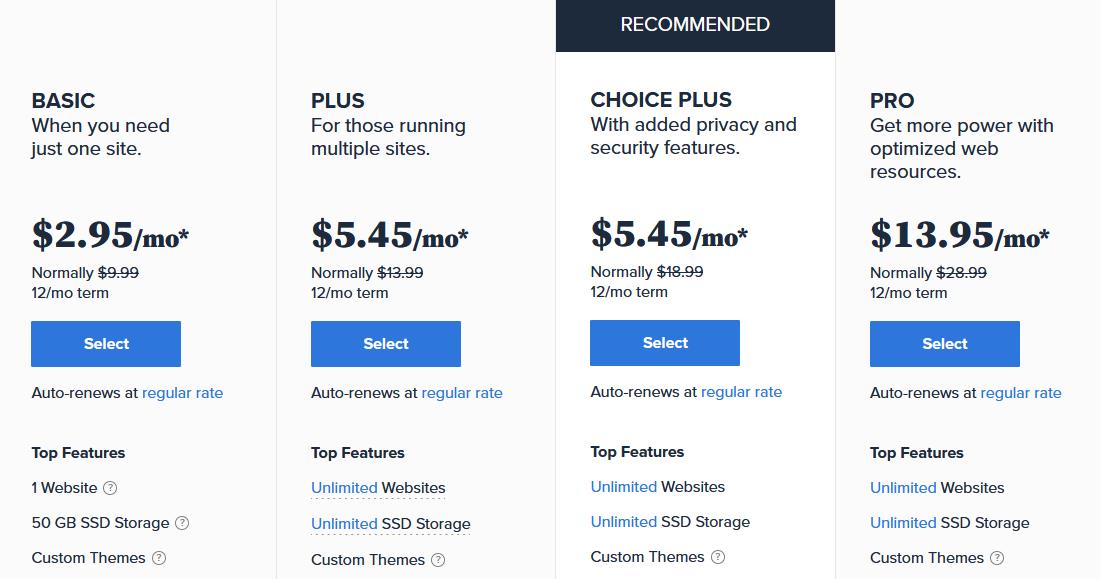Click the $13.95/mo Pro price
The height and width of the screenshot is (579, 1101).
tap(959, 234)
